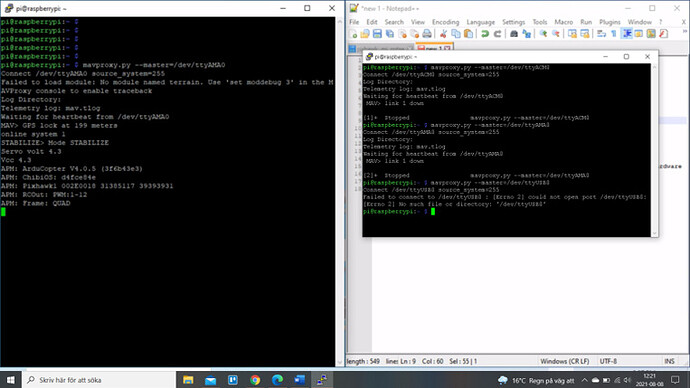Click the Synchronize Vertical Scrolling icon
This screenshot has height=388, width=690.
pos(572,34)
